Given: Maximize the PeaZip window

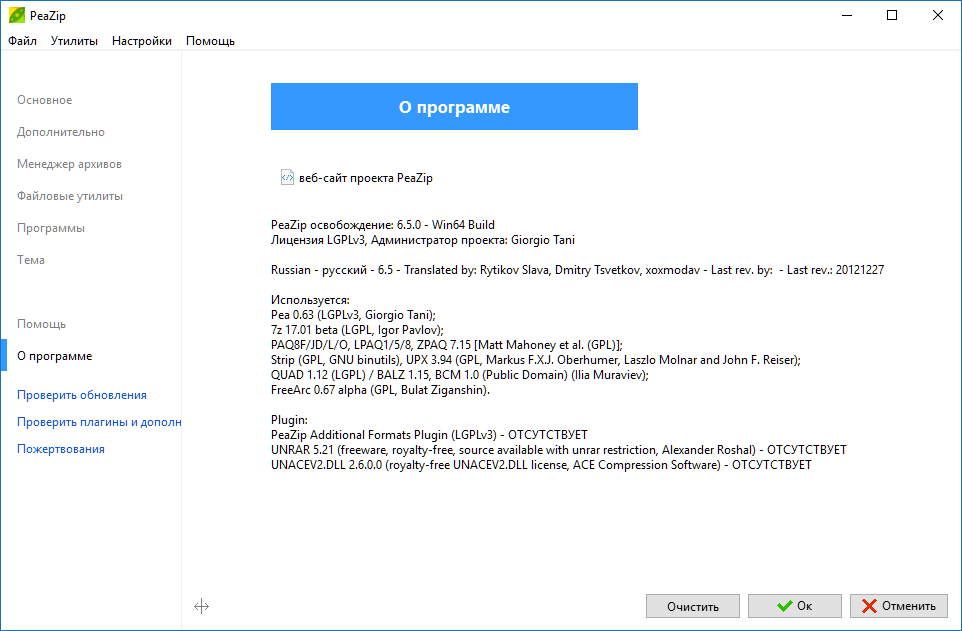Looking at the screenshot, I should (x=892, y=15).
